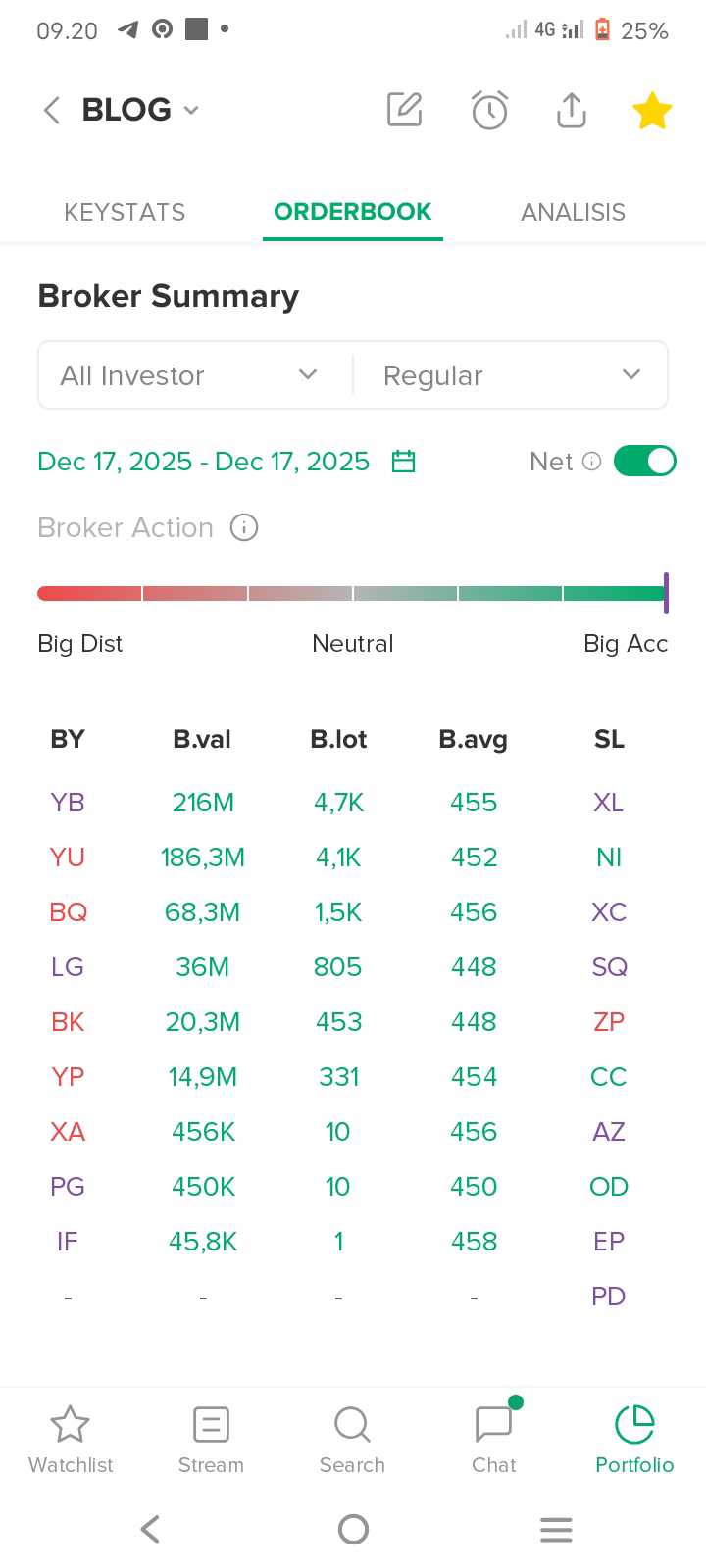Open the note edit icon
This screenshot has width=706, height=1568.
[x=404, y=110]
